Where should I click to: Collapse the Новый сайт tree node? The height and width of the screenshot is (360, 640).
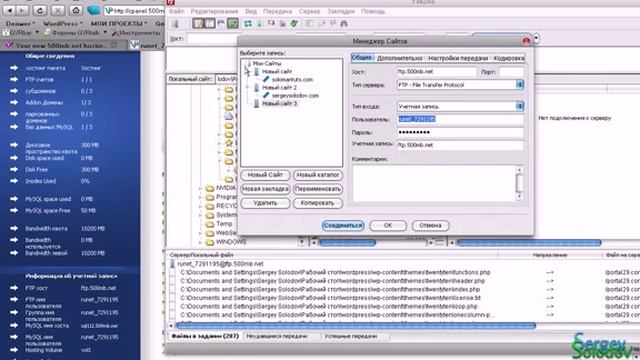point(247,71)
